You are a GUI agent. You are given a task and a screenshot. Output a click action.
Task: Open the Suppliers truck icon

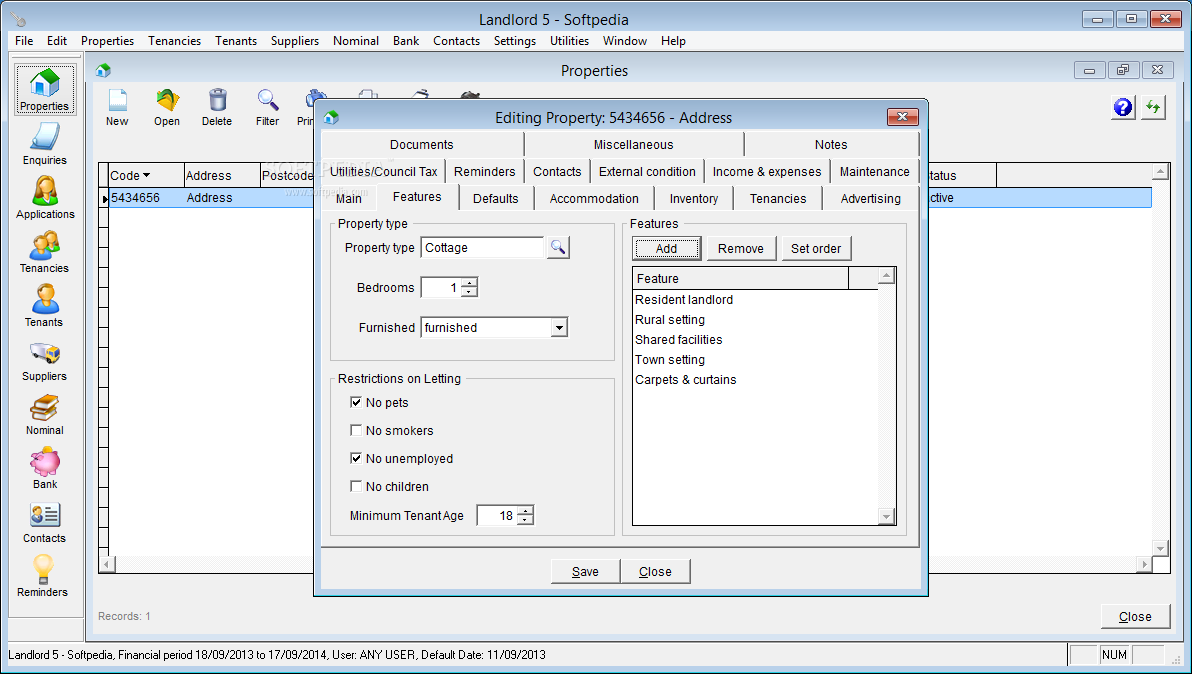pyautogui.click(x=45, y=353)
